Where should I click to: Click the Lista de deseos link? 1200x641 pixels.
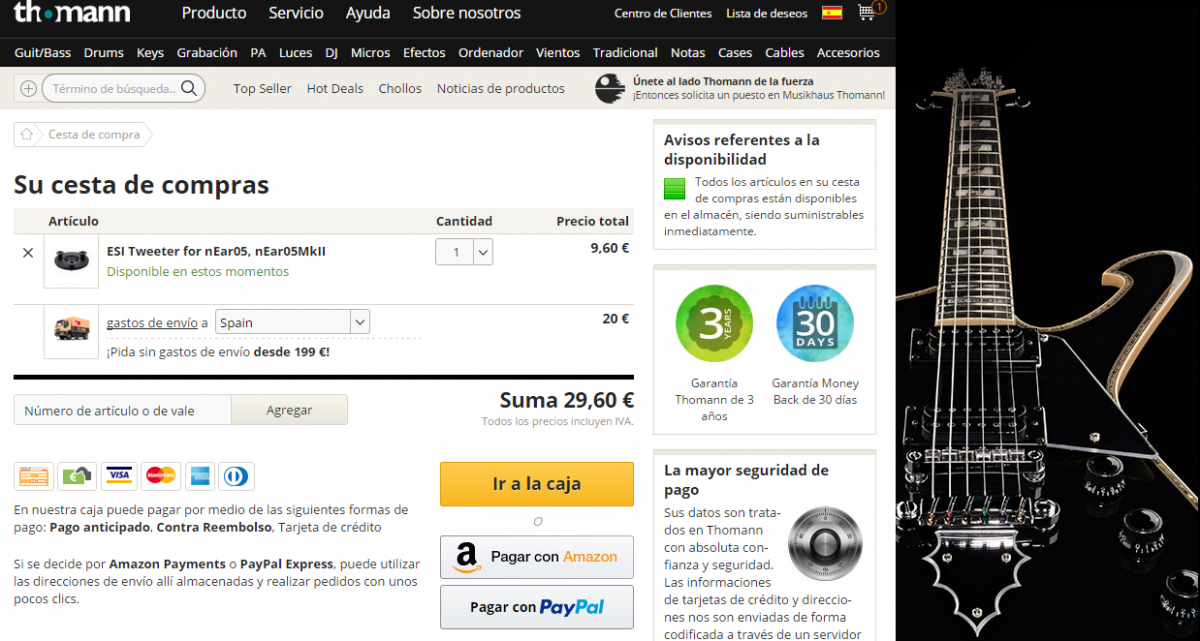pos(768,14)
